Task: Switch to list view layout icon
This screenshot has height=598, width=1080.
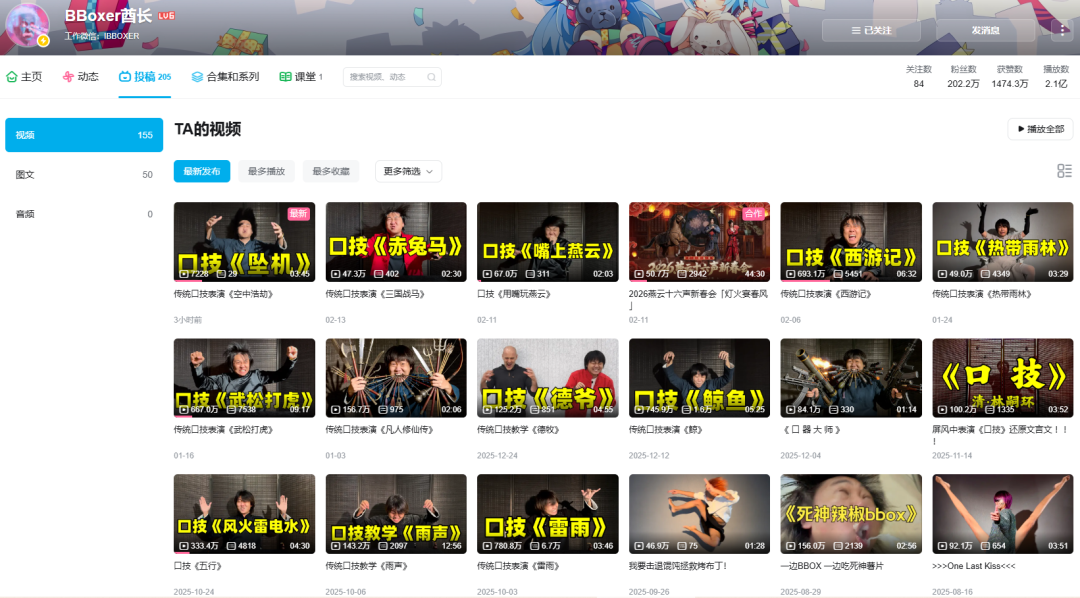Action: tap(1064, 171)
